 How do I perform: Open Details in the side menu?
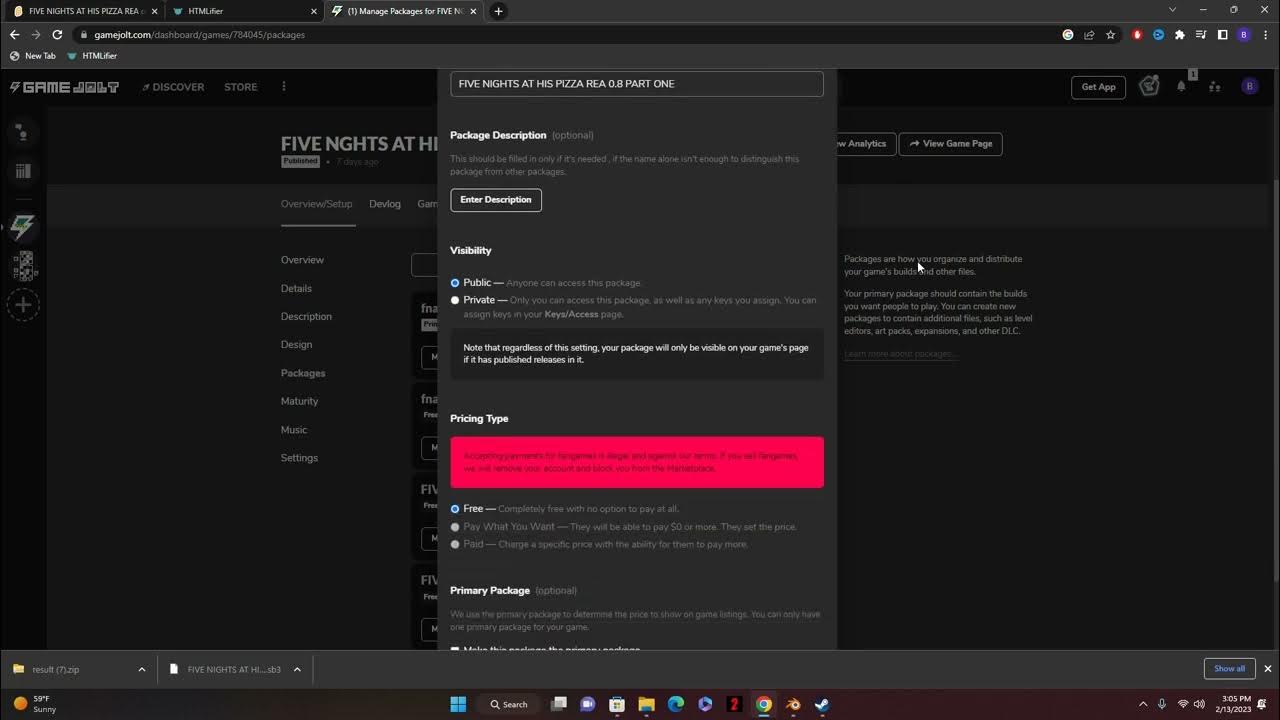coord(296,288)
